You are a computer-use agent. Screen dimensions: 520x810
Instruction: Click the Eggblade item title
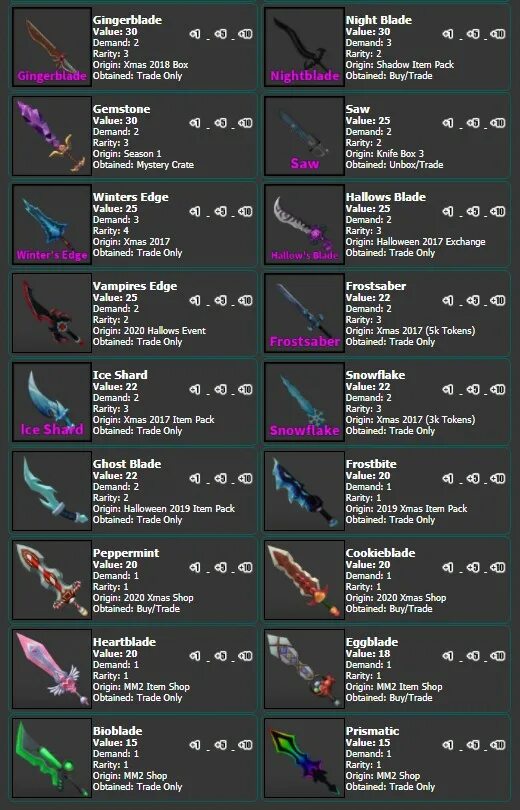pyautogui.click(x=372, y=642)
